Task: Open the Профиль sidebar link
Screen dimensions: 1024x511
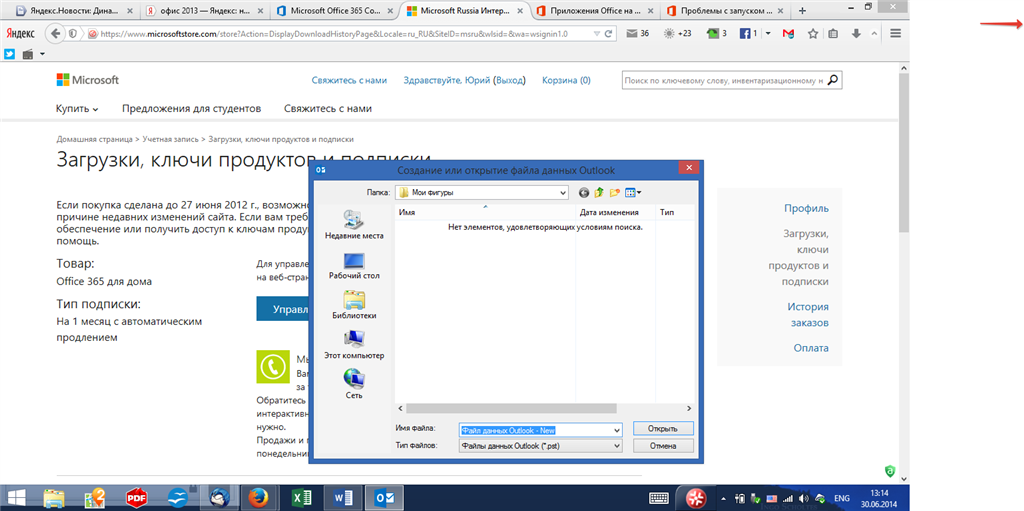Action: [807, 208]
